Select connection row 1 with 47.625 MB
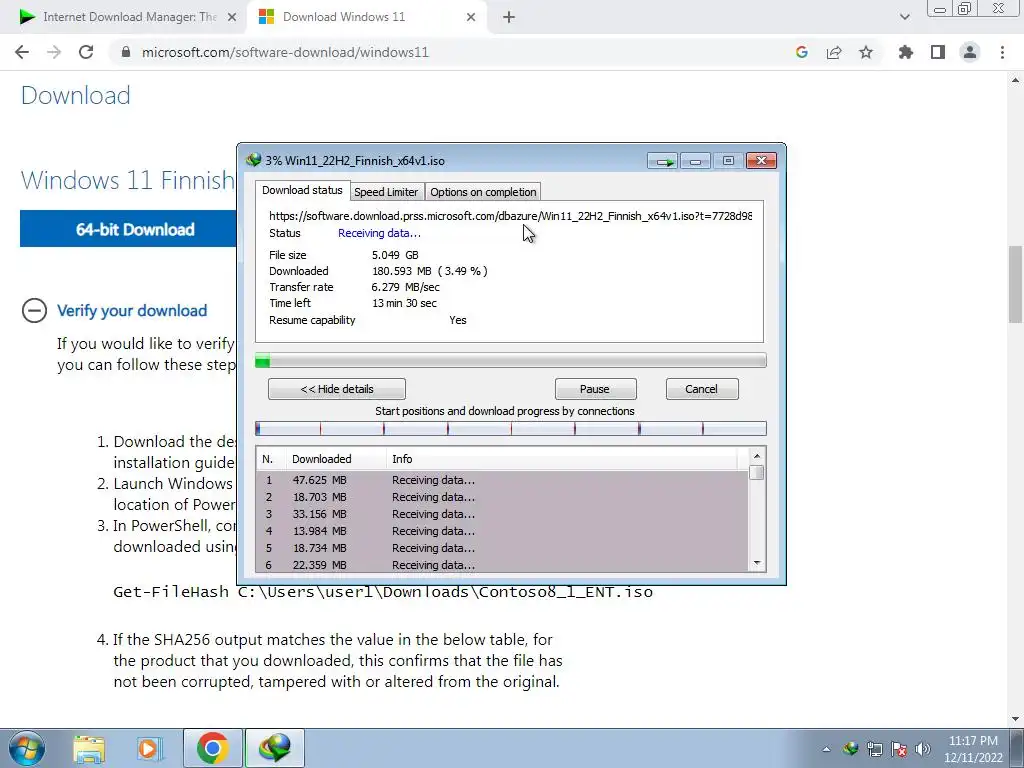The image size is (1024, 768). (502, 480)
